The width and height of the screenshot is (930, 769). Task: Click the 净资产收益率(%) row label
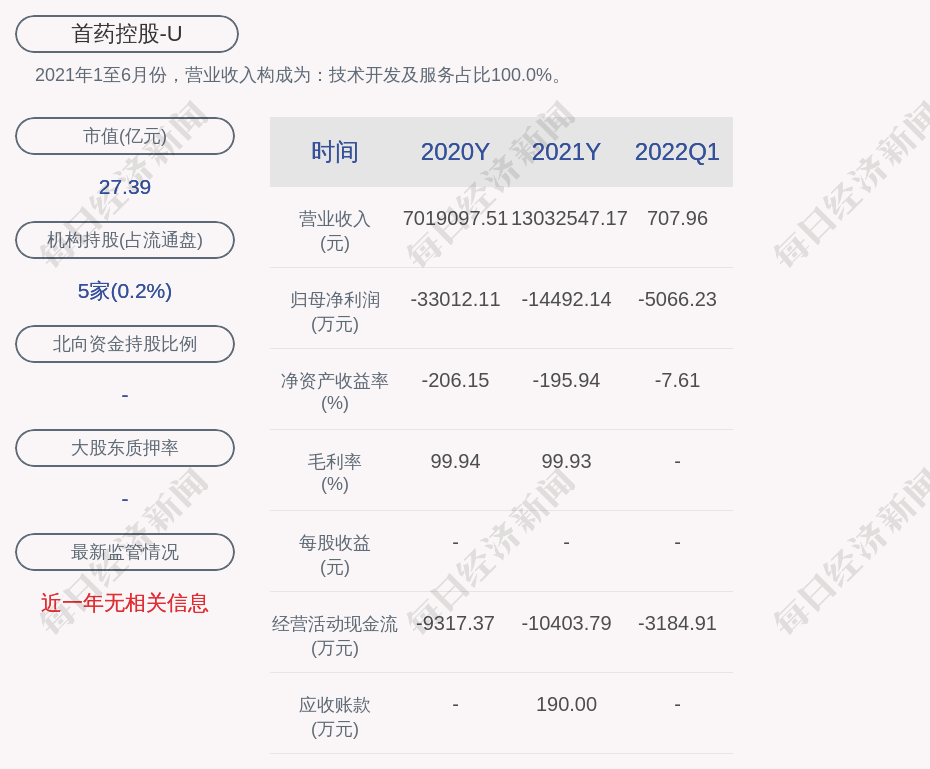click(x=335, y=392)
